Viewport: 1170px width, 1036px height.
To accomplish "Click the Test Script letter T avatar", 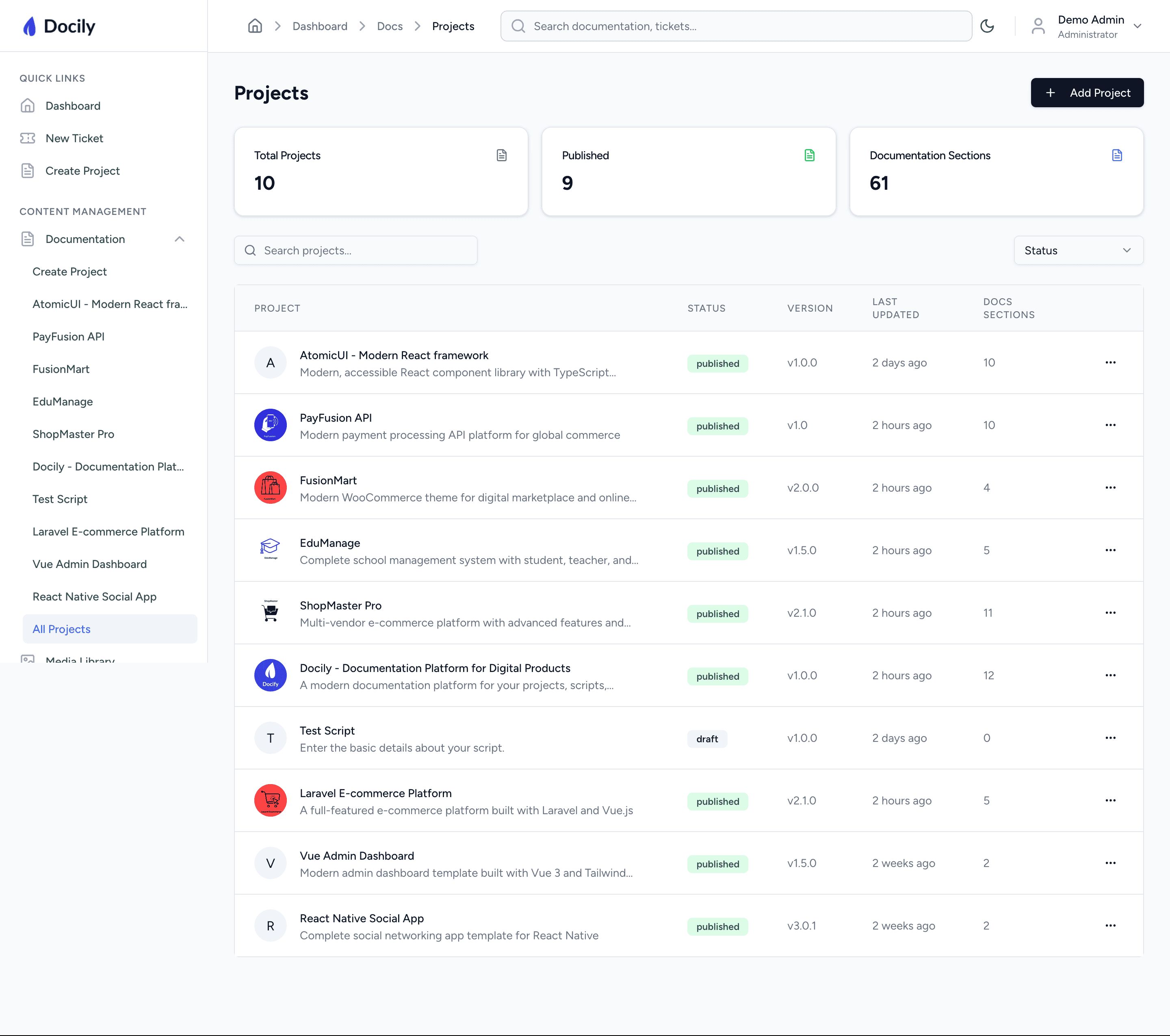I will click(270, 738).
